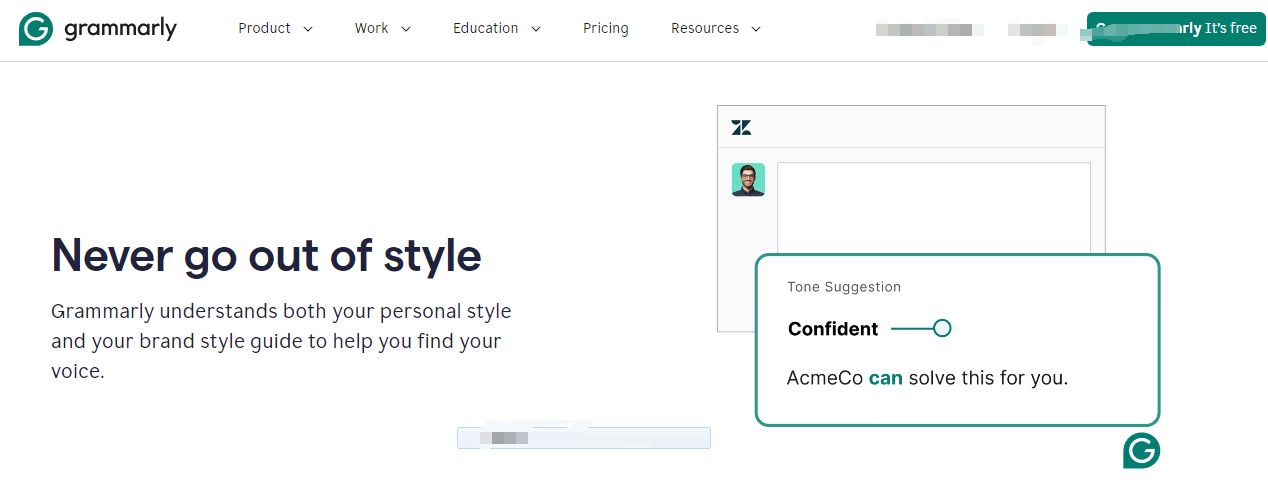Click the Tone Suggestion label
1268x492 pixels.
[844, 287]
